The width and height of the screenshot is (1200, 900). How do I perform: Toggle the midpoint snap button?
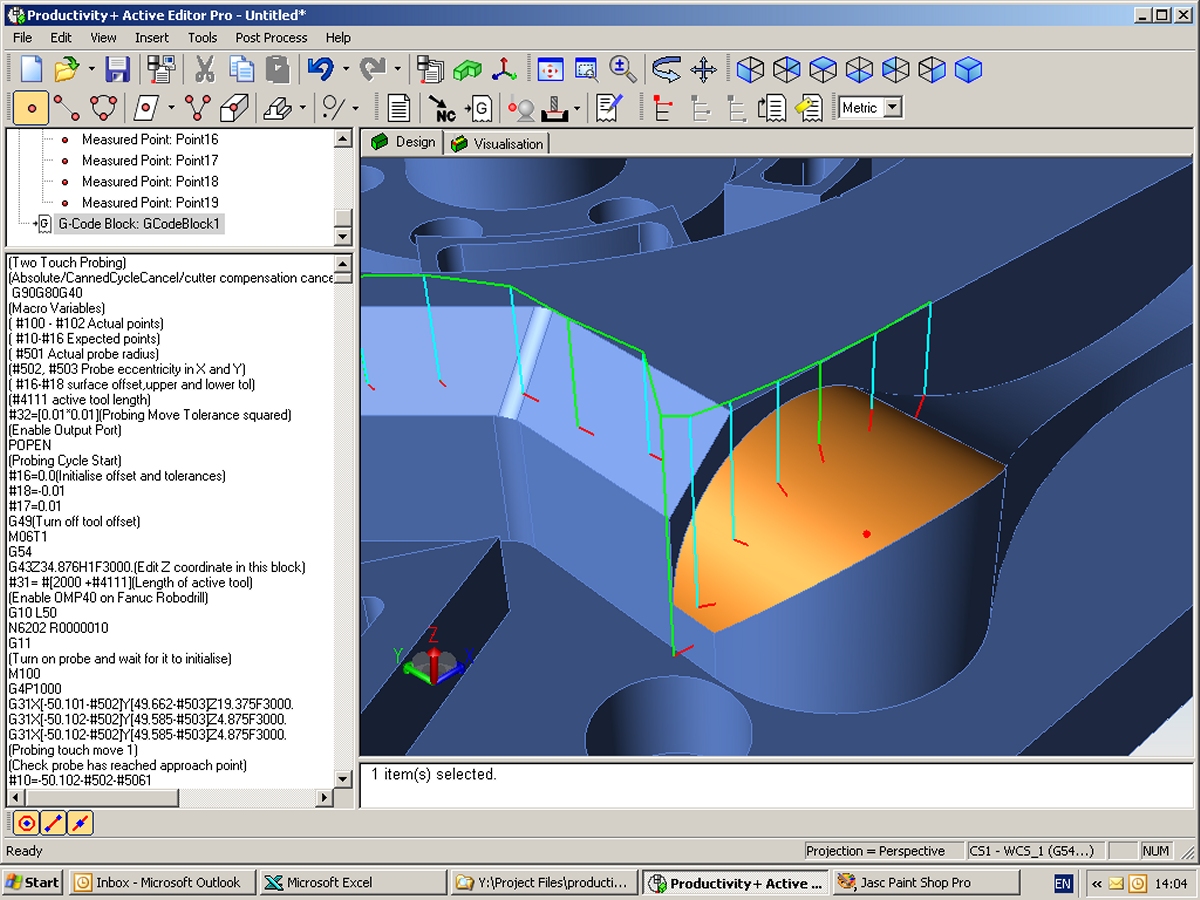click(80, 823)
